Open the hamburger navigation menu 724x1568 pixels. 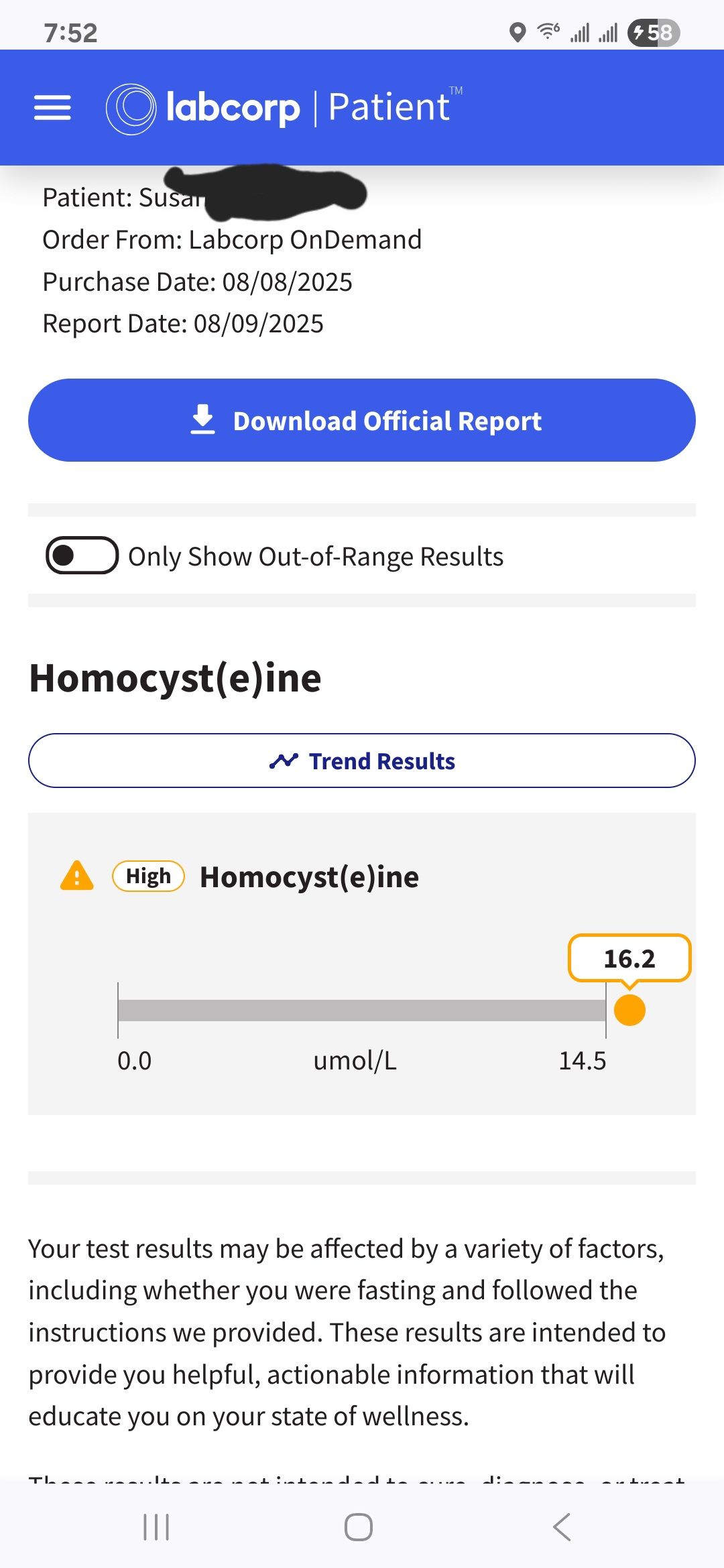[52, 107]
